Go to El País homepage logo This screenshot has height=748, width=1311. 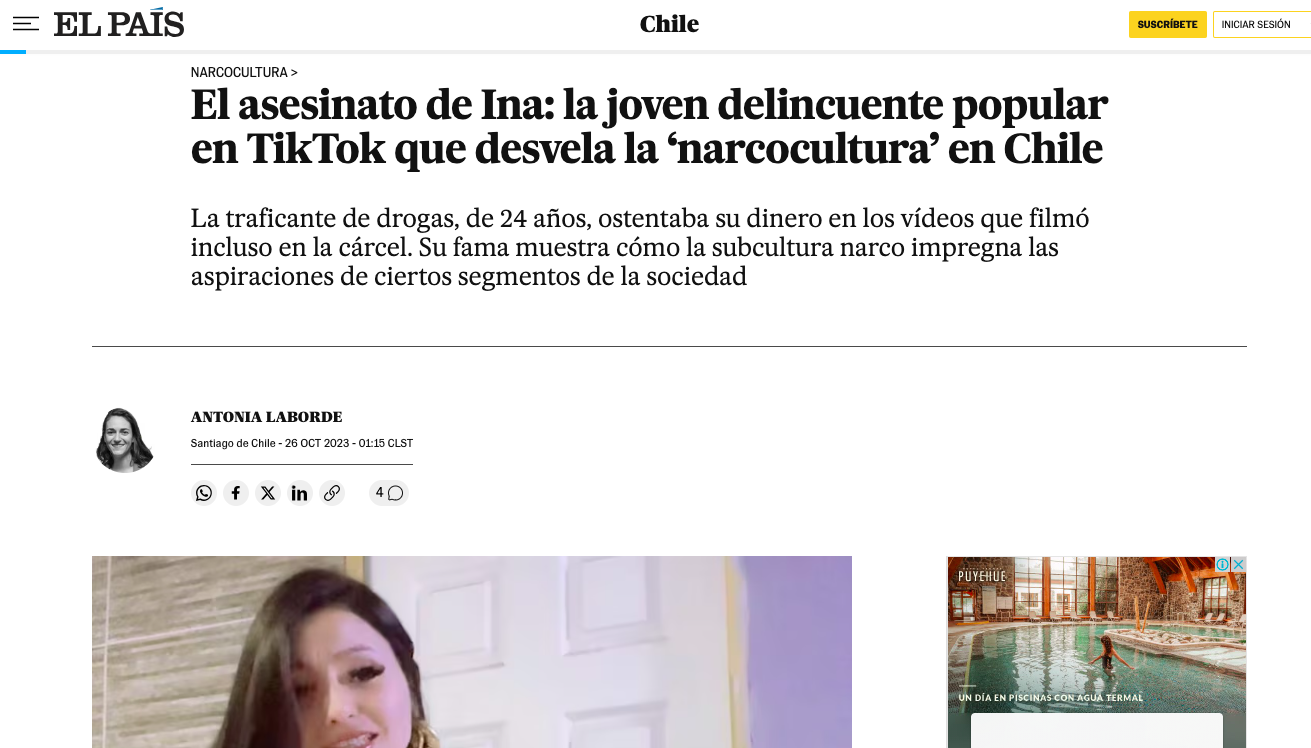pos(119,24)
